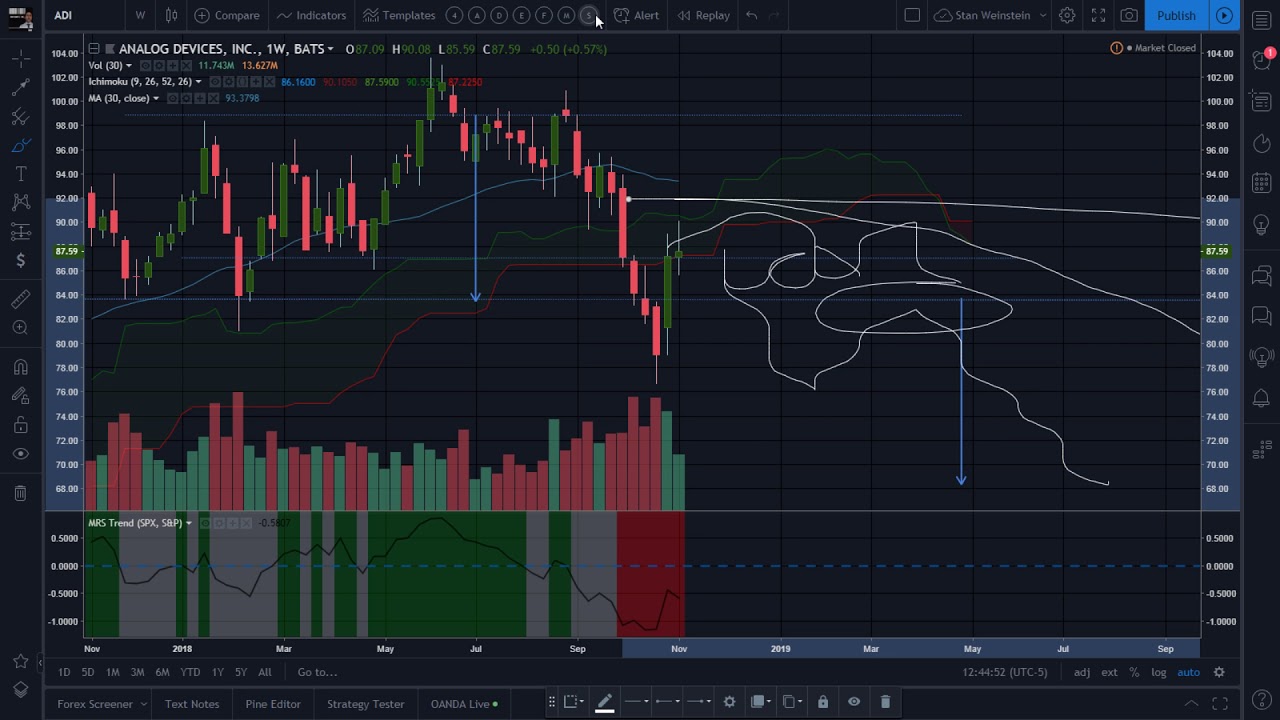
Task: Open the Vol (30) indicator dropdown
Action: coord(129,66)
